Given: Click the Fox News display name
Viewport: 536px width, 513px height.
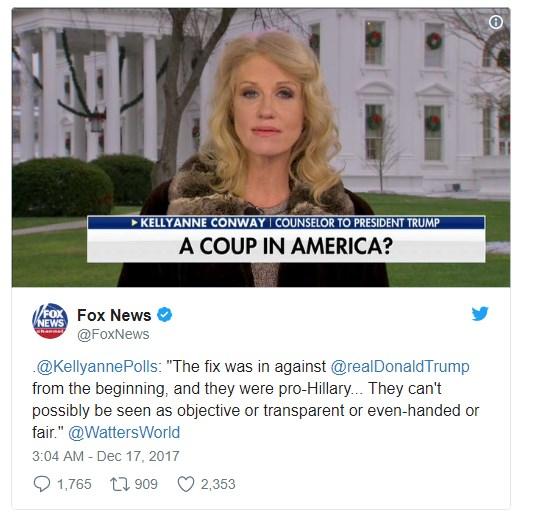Looking at the screenshot, I should click(114, 315).
